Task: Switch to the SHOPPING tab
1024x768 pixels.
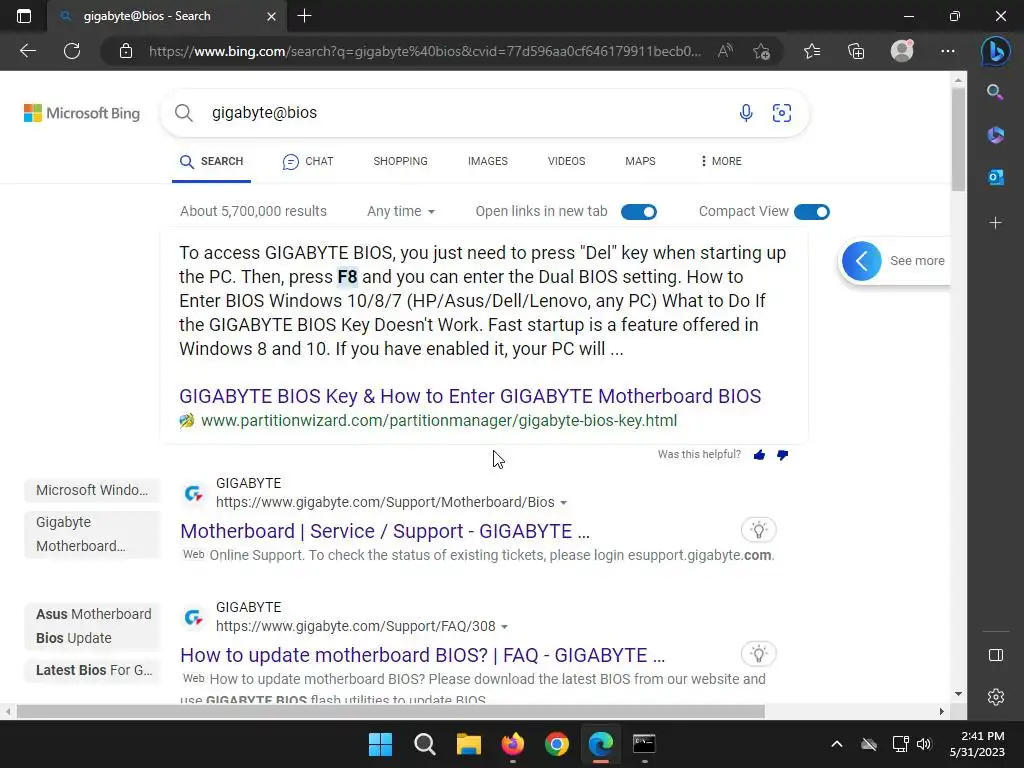Action: (x=400, y=161)
